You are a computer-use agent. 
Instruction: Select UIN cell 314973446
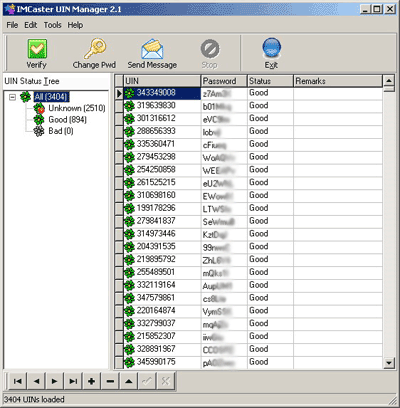(x=162, y=234)
